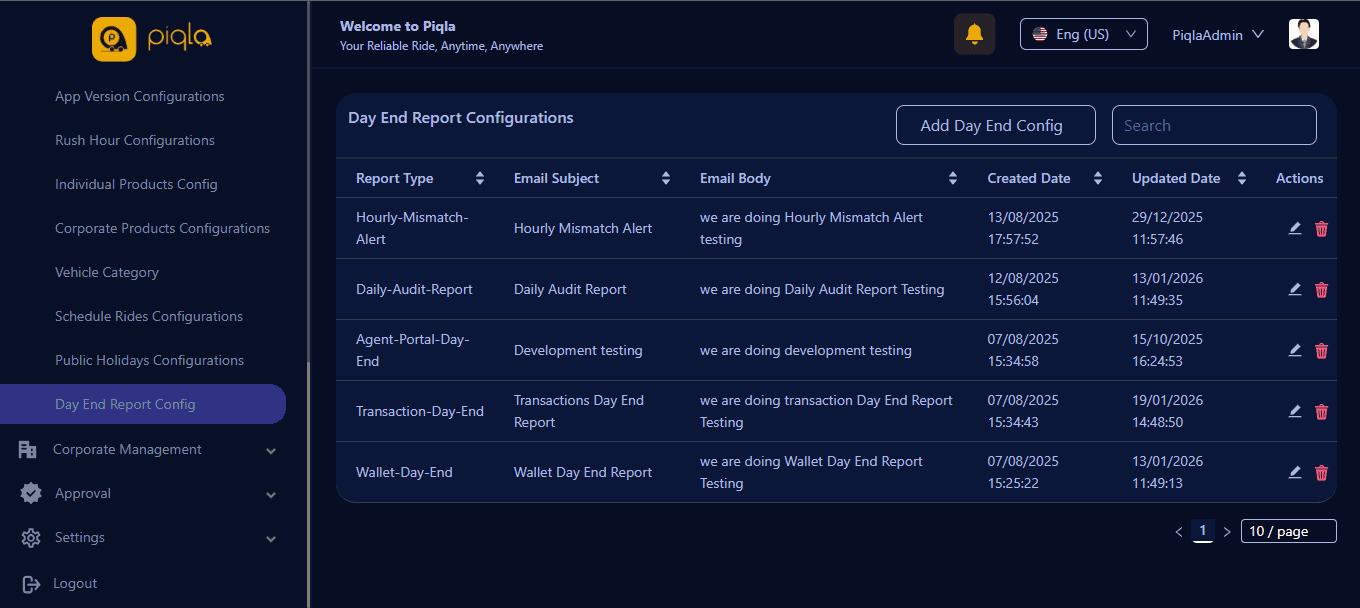The image size is (1360, 608).
Task: Edit the Agent-Portal-Day-End row
Action: click(1295, 350)
